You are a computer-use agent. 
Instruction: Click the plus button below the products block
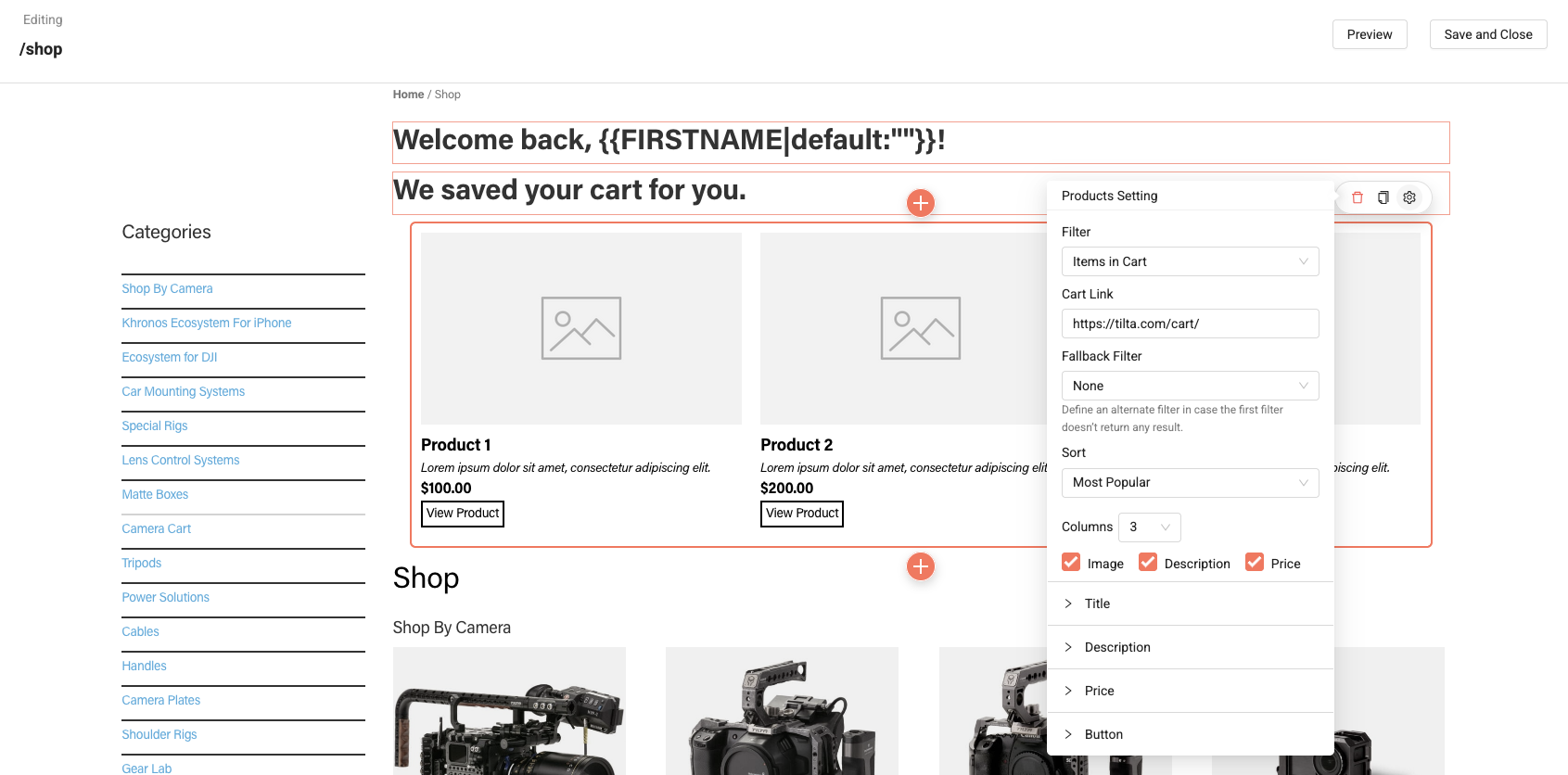point(920,566)
